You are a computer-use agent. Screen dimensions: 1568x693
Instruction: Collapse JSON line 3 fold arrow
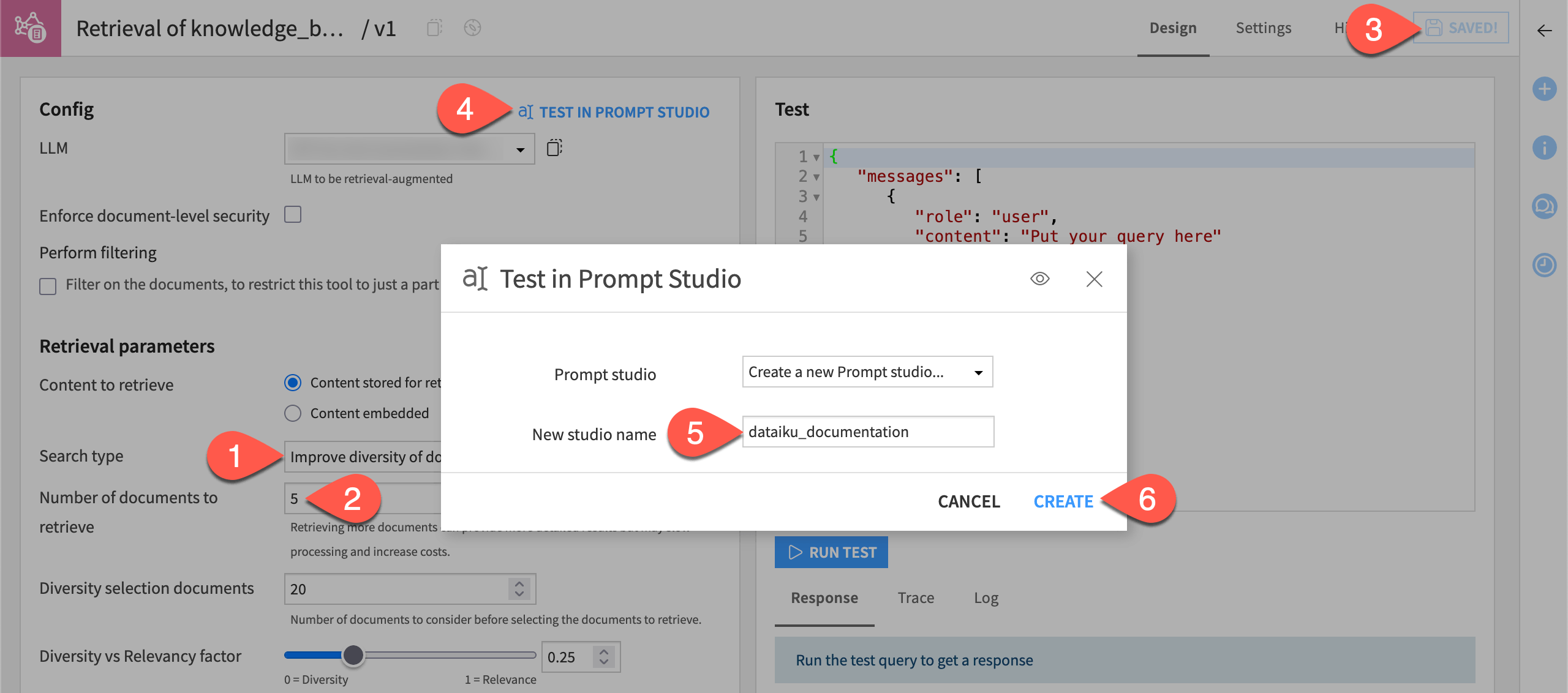click(x=816, y=198)
